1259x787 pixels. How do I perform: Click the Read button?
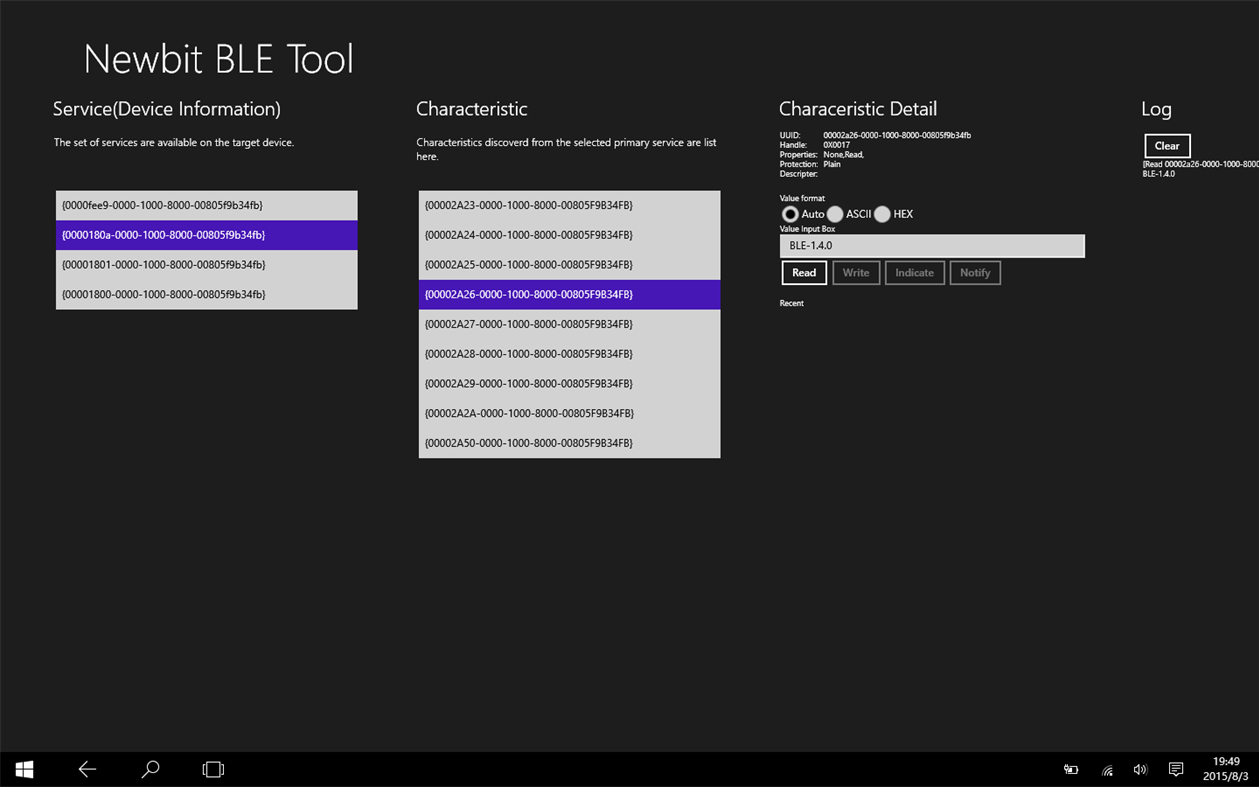[x=803, y=272]
